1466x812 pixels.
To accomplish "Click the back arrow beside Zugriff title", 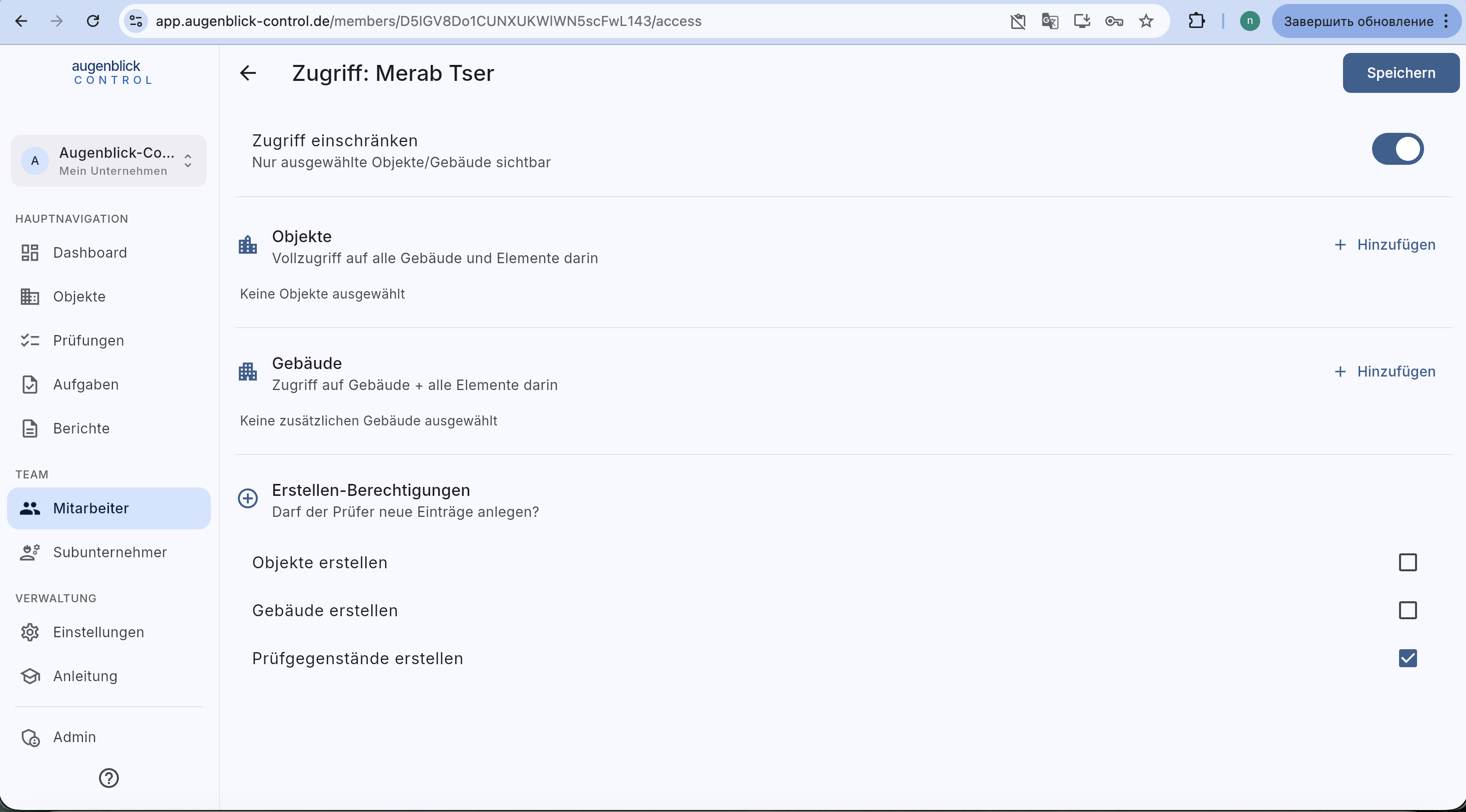I will 247,73.
